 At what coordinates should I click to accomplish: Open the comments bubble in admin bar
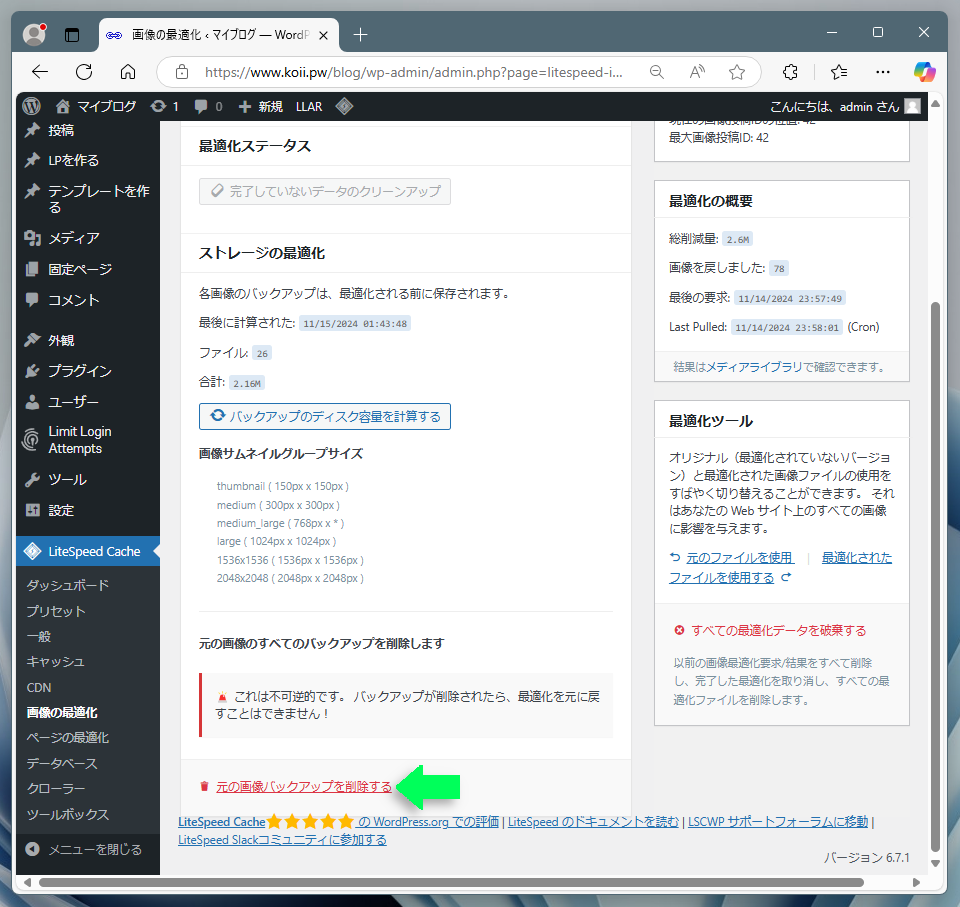pos(208,107)
